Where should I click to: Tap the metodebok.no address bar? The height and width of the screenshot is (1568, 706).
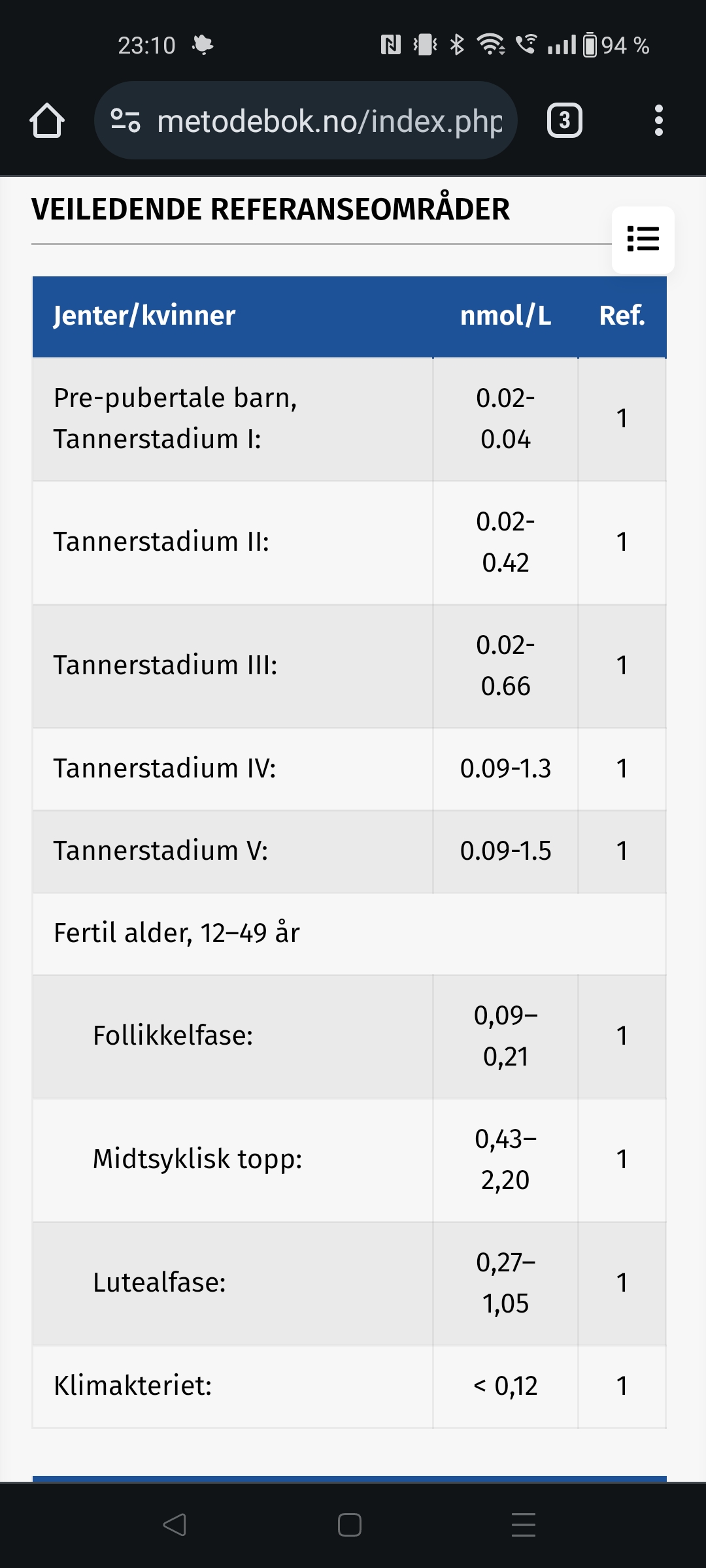coord(329,121)
